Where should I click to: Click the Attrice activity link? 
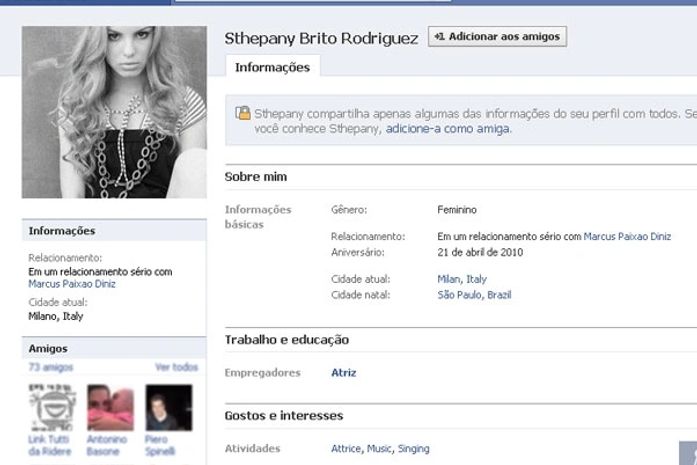[x=346, y=449]
